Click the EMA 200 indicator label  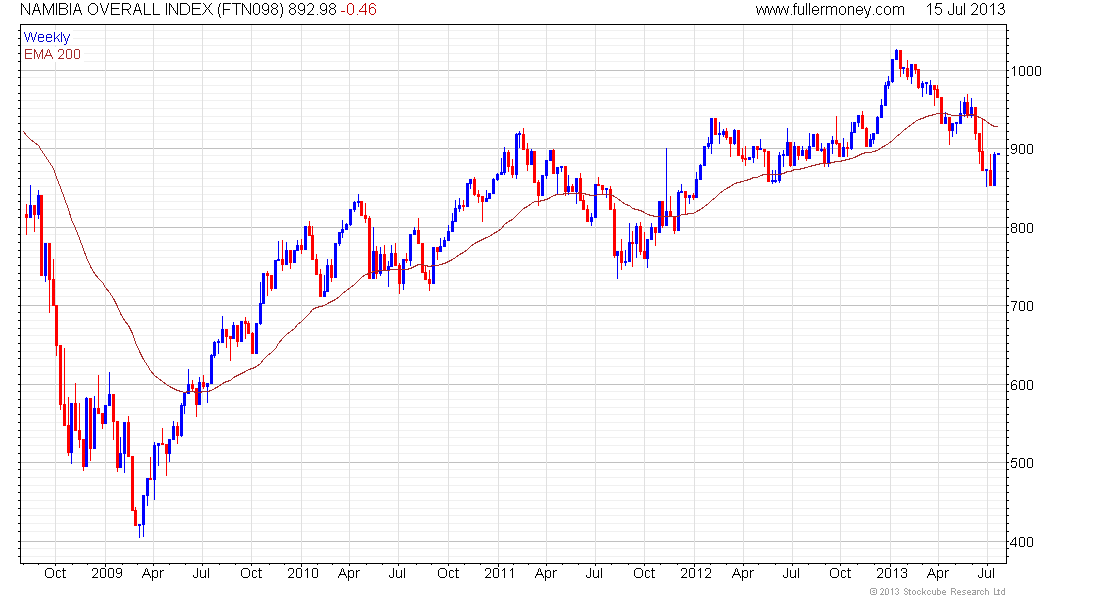point(53,53)
